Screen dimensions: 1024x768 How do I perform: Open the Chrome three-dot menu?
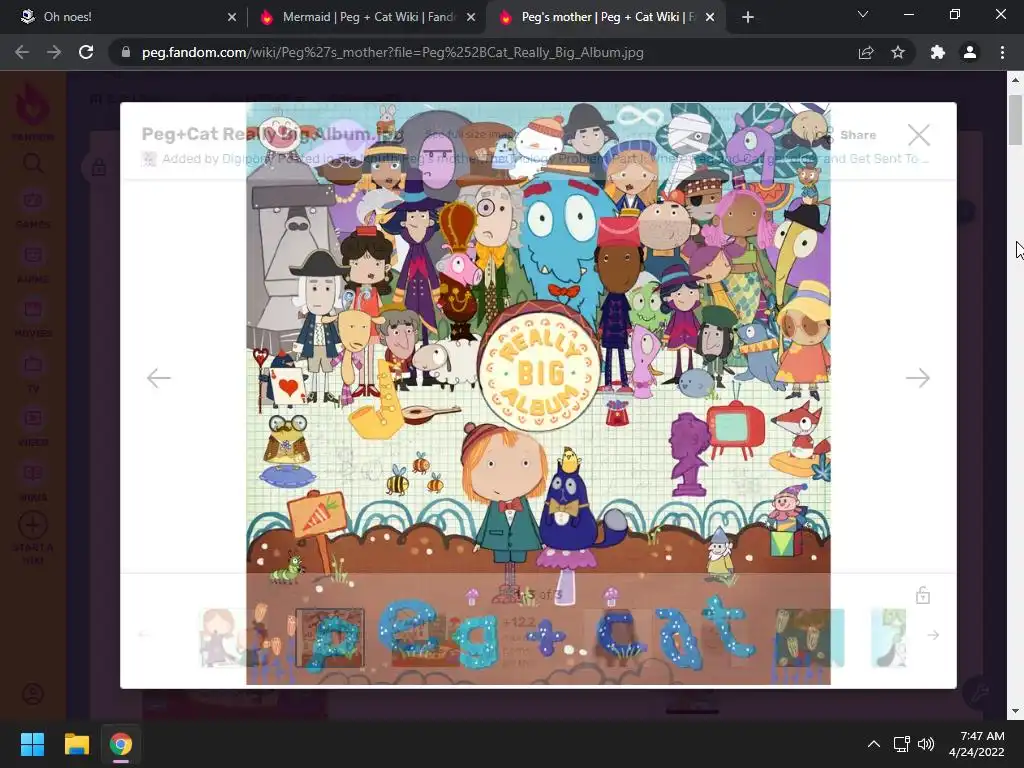click(x=1002, y=52)
